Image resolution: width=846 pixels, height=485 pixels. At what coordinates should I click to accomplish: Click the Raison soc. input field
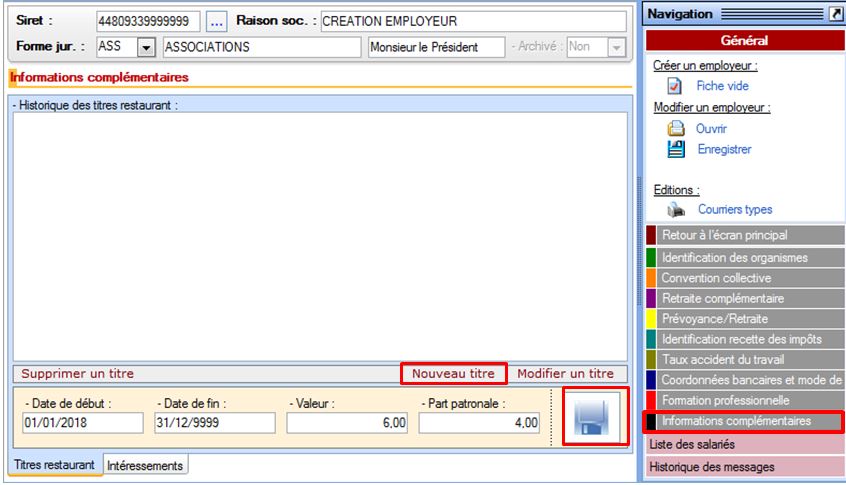[473, 22]
